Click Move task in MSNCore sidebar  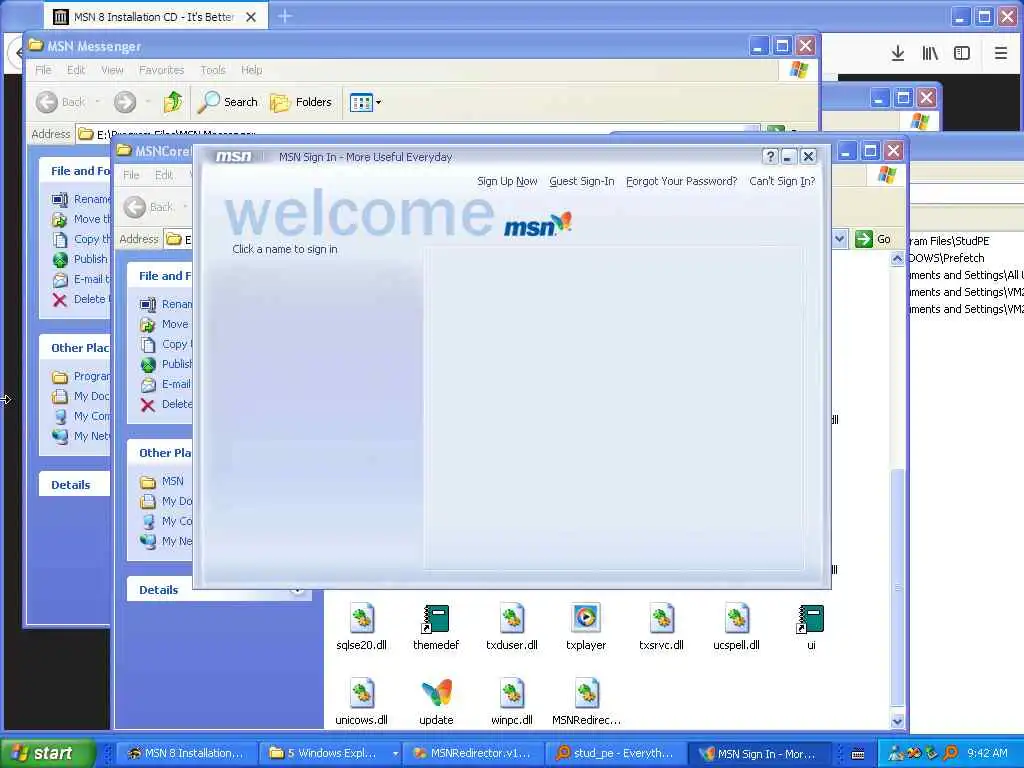(x=165, y=325)
